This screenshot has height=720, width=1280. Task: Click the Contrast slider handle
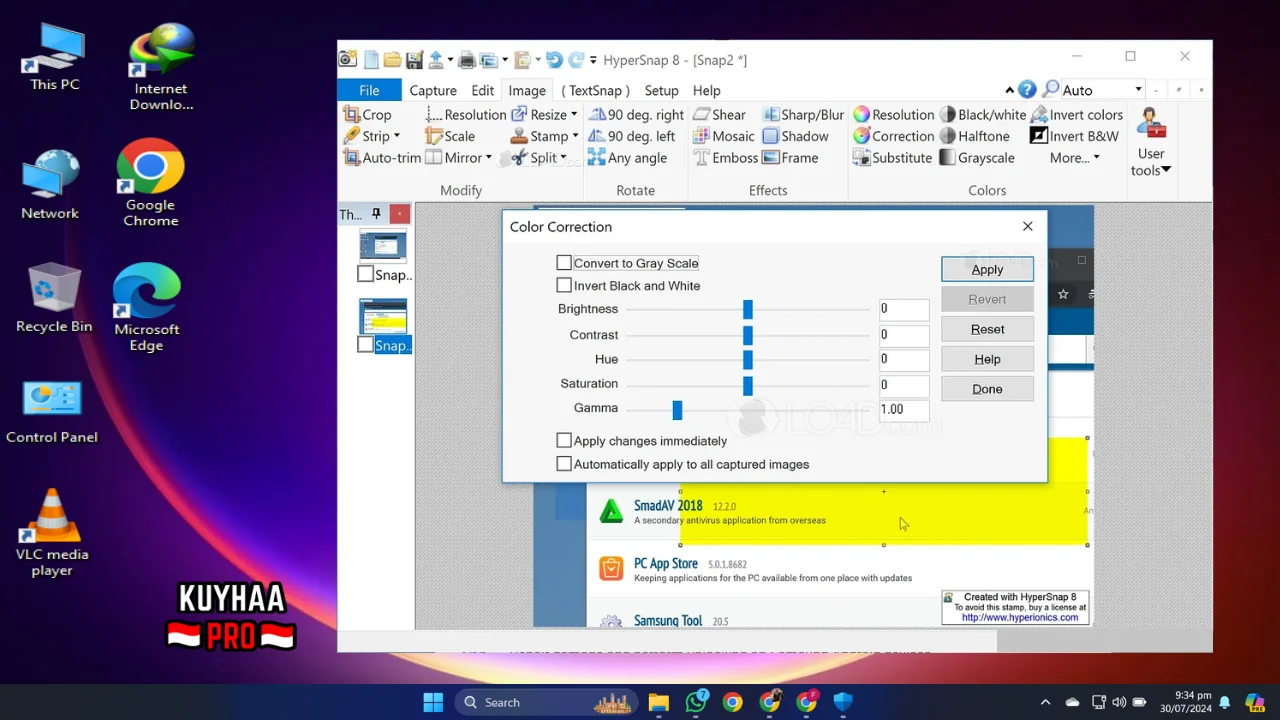747,335
